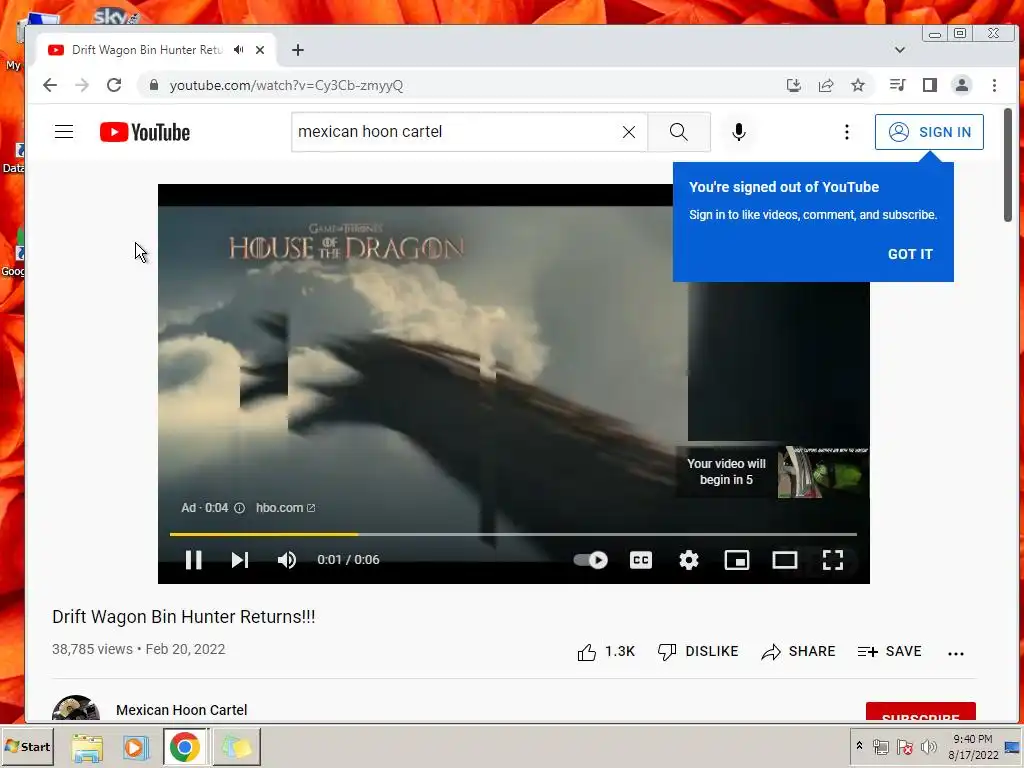Screen dimensions: 1024x768
Task: Open the Chrome three-dot menu
Action: click(994, 85)
